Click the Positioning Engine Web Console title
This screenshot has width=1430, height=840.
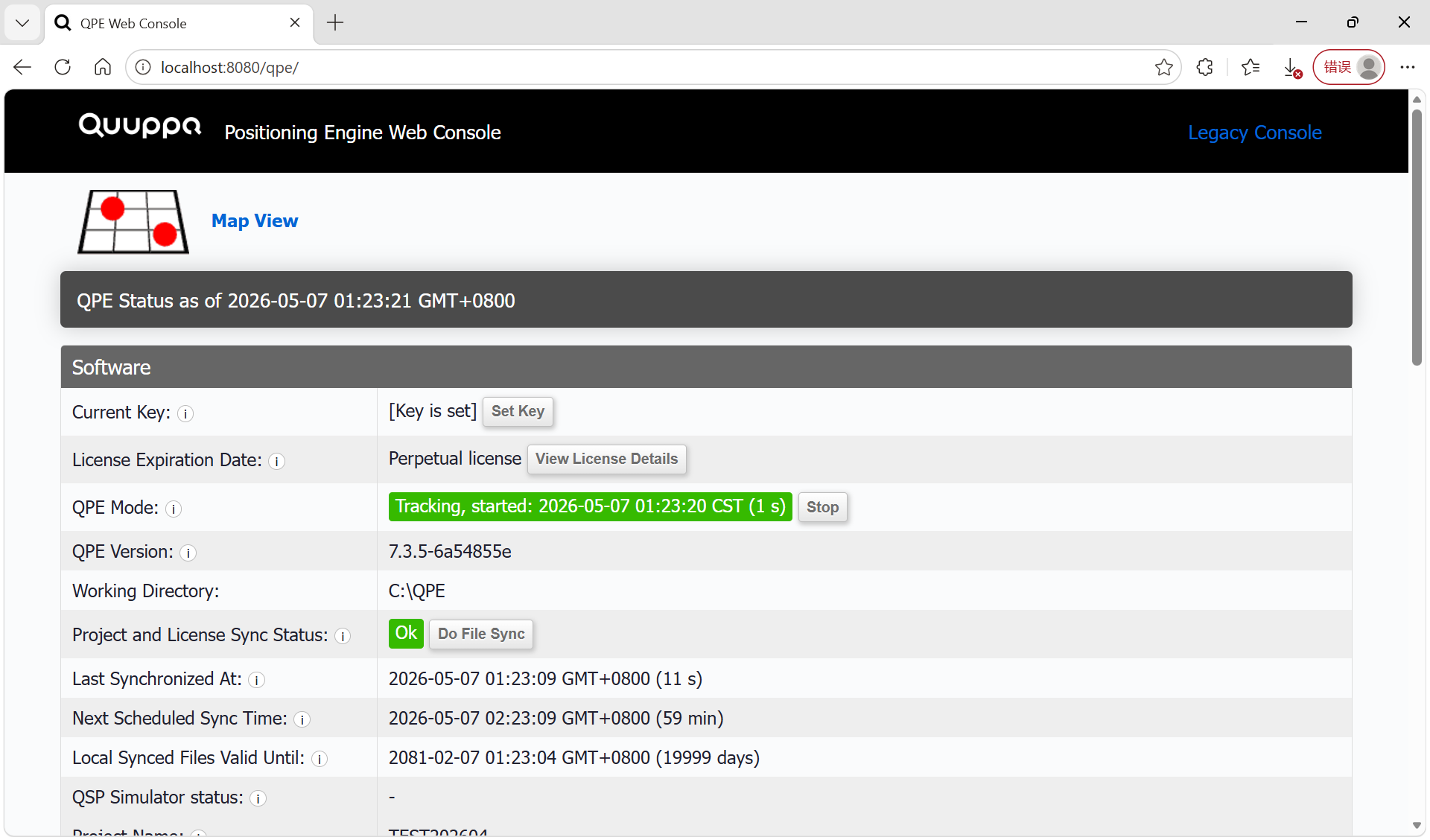click(363, 133)
